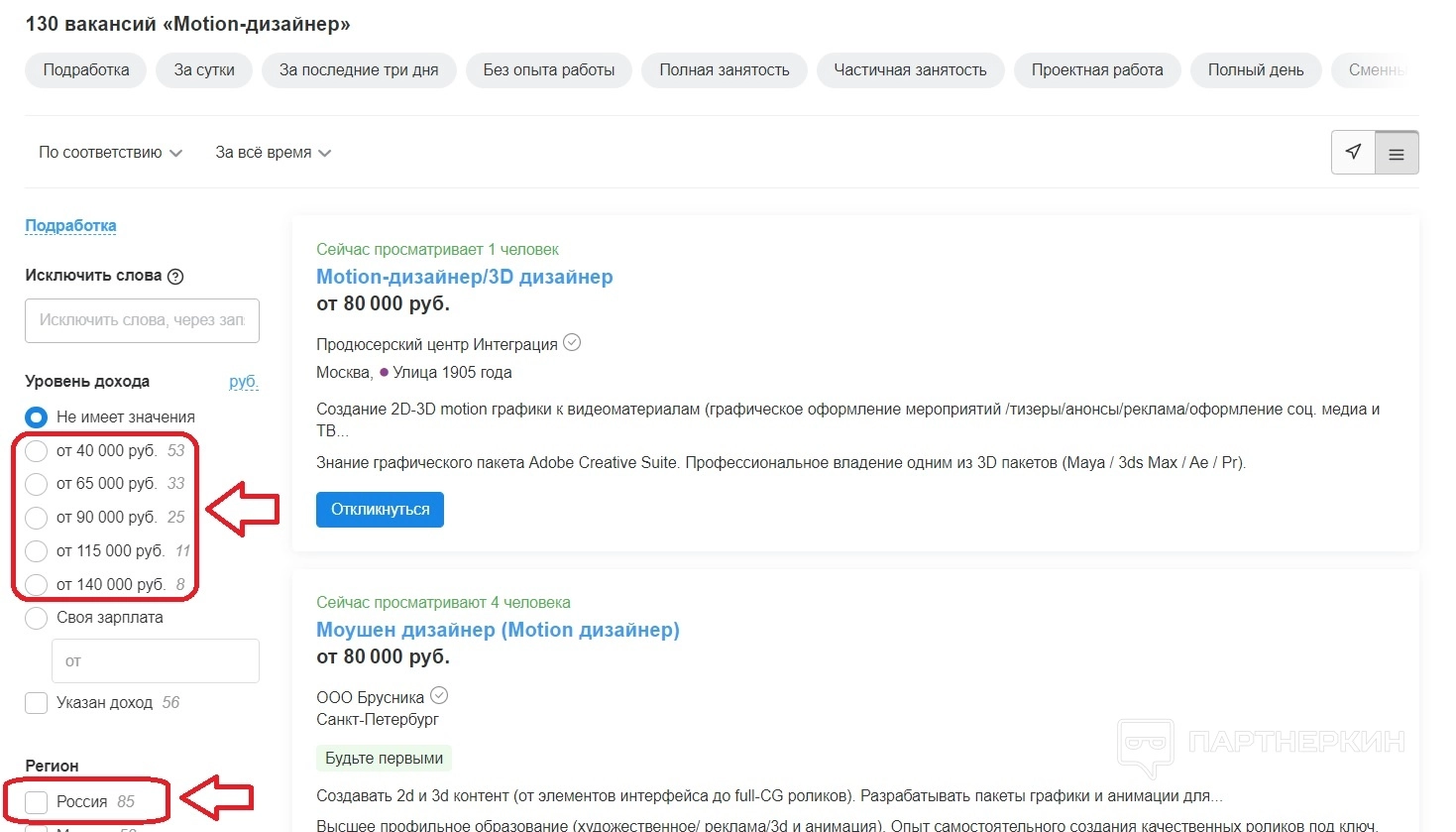Viewport: 1456px width, 832px height.
Task: Expand За всё время period dropdown
Action: [273, 153]
